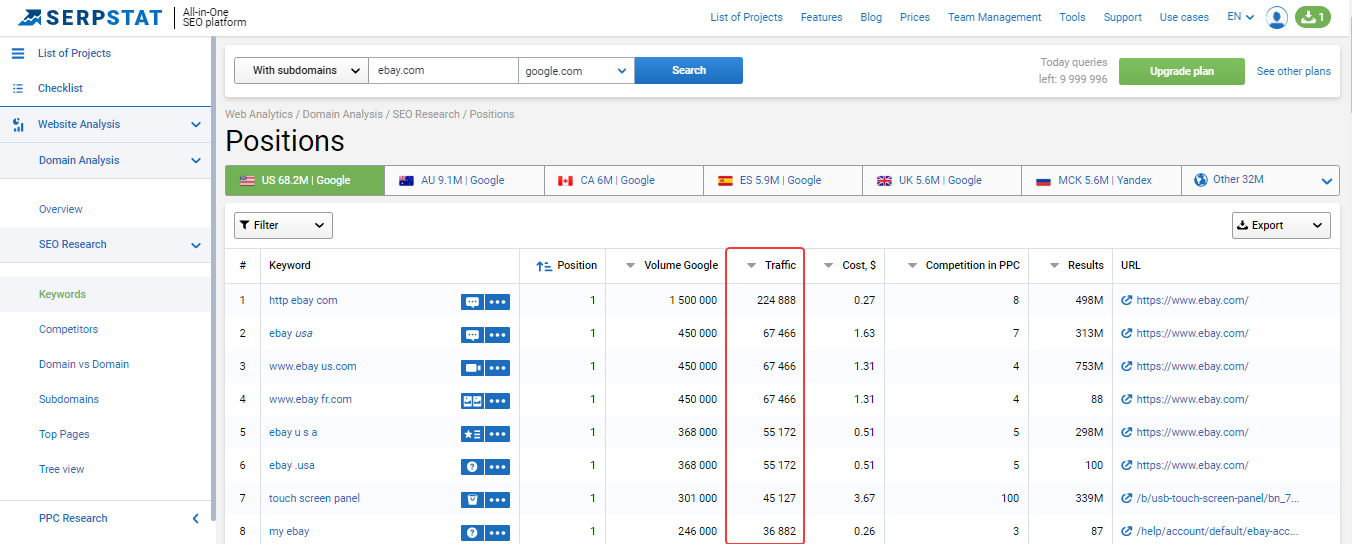This screenshot has width=1352, height=544.
Task: Collapse the Domain Analysis section
Action: [x=196, y=160]
